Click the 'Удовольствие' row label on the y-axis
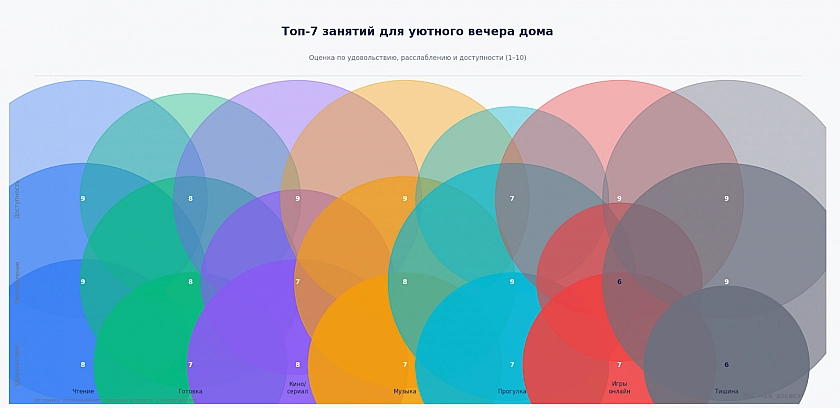The image size is (840, 408). (17, 364)
